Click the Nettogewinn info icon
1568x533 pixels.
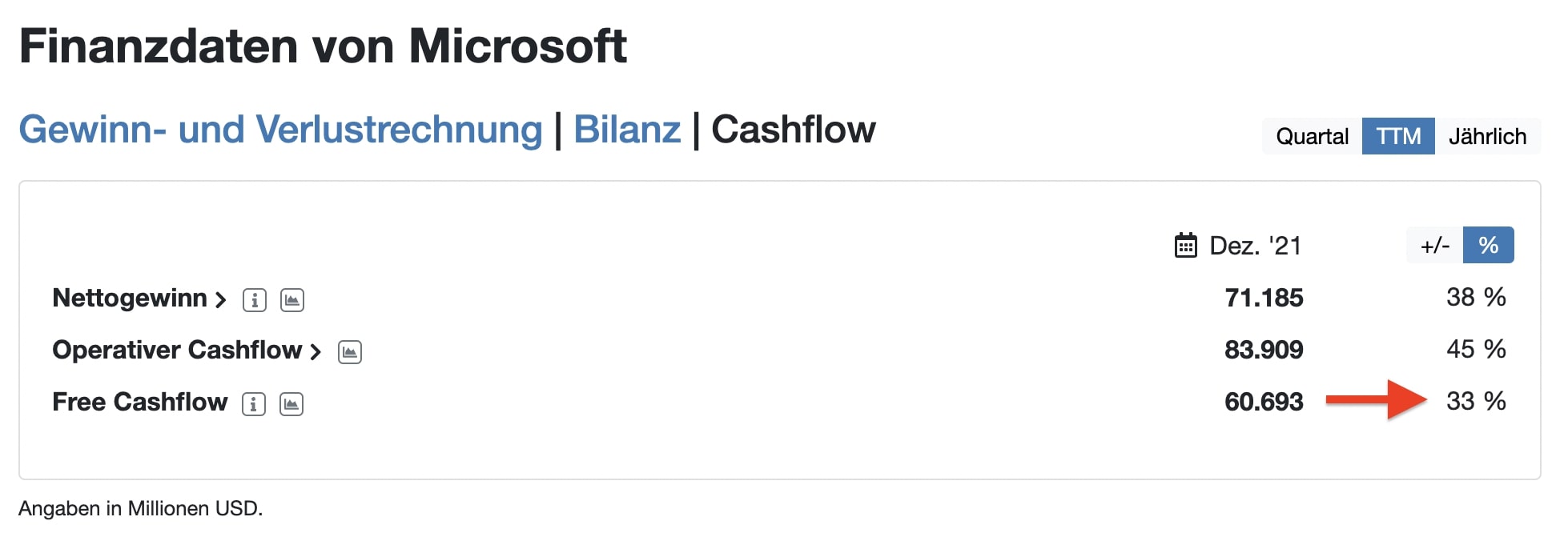click(254, 300)
